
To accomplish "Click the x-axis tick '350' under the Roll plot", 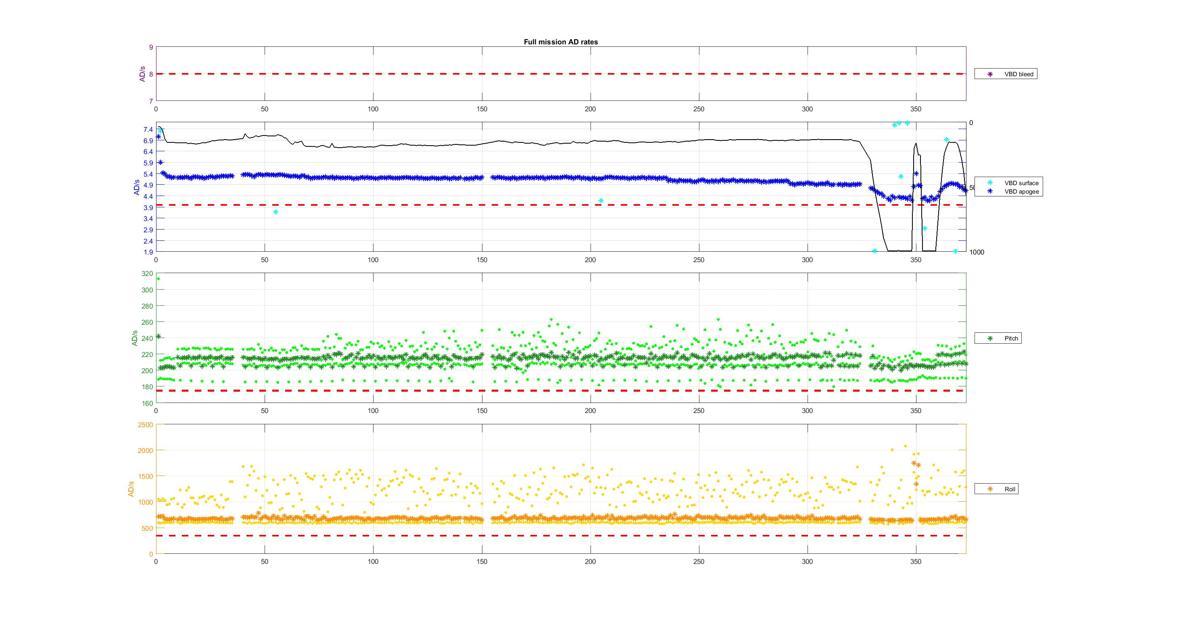I will pyautogui.click(x=916, y=562).
